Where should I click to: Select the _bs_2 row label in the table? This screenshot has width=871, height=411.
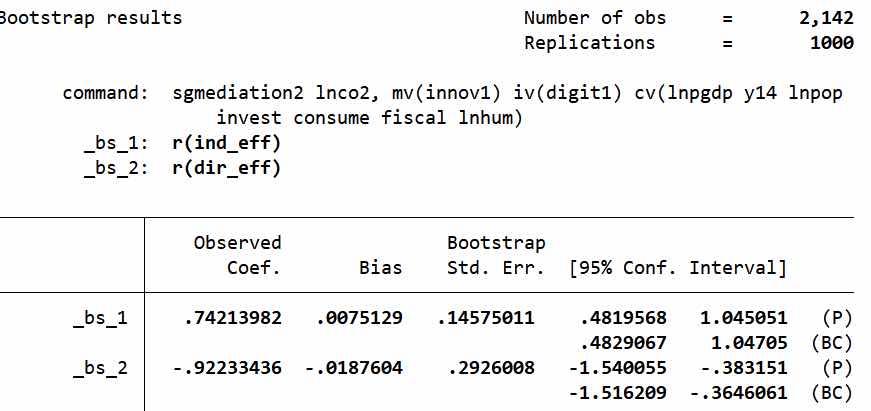(100, 369)
